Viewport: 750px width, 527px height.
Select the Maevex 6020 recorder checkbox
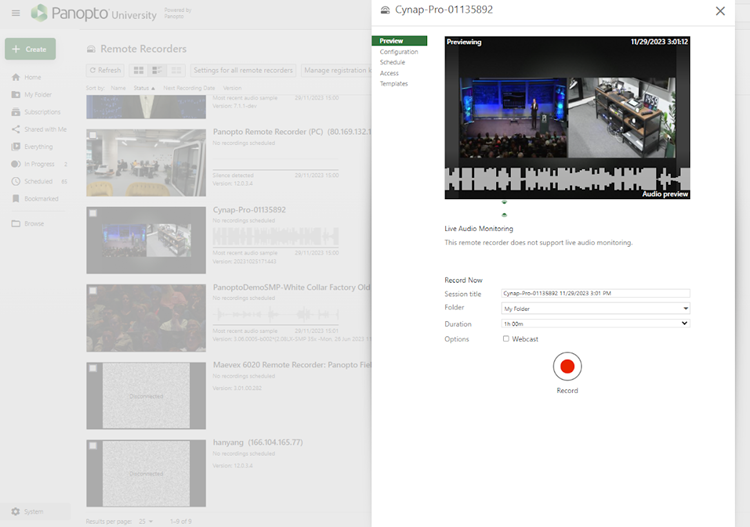[93, 368]
